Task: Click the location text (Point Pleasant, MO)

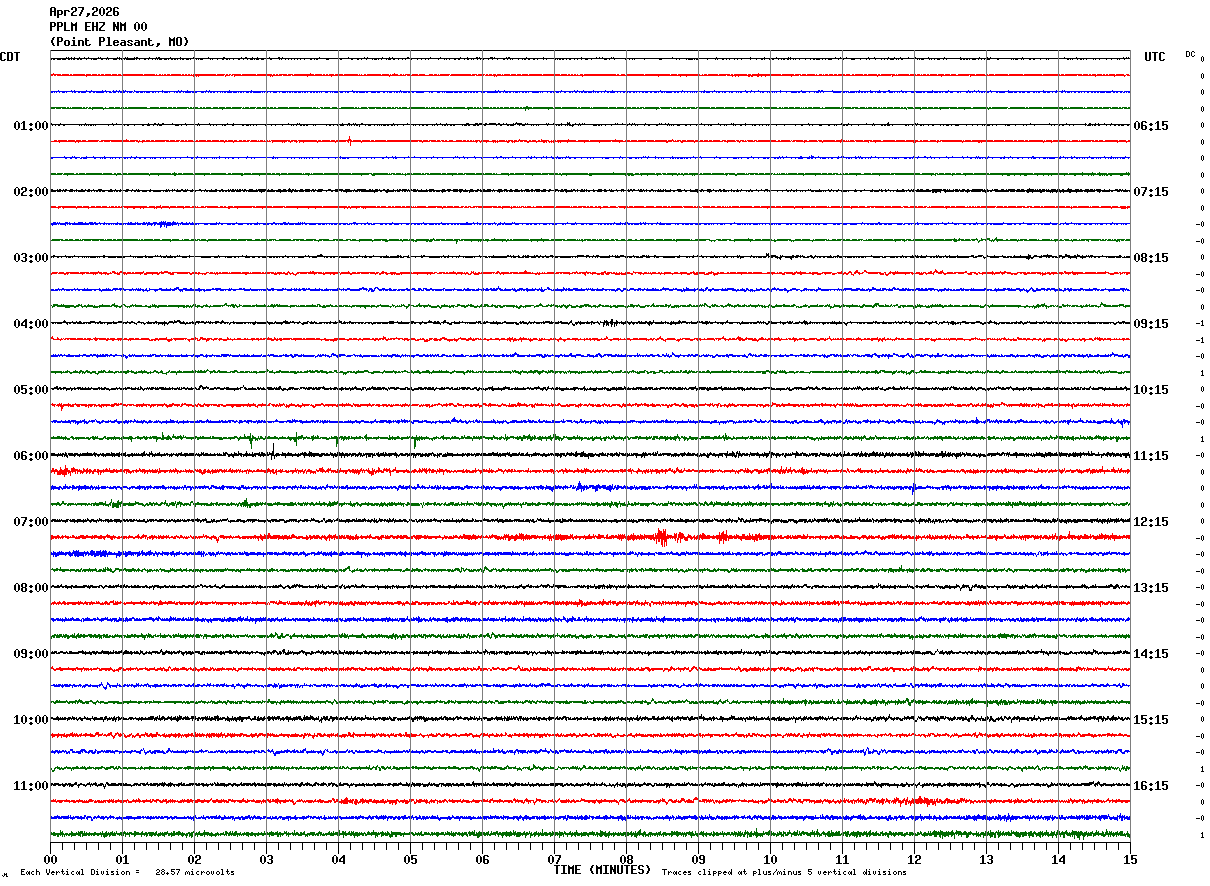Action: click(119, 42)
